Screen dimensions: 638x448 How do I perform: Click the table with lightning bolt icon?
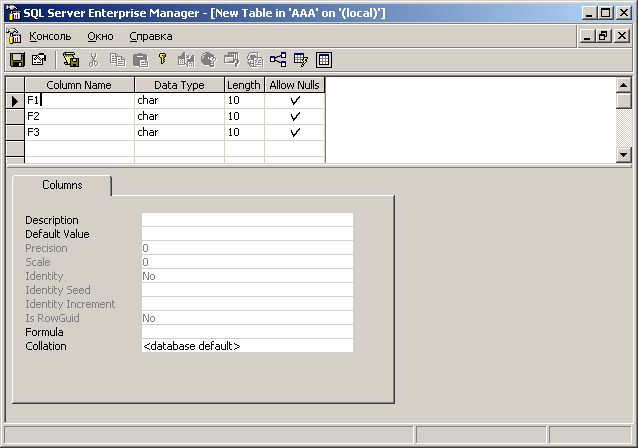coord(301,60)
